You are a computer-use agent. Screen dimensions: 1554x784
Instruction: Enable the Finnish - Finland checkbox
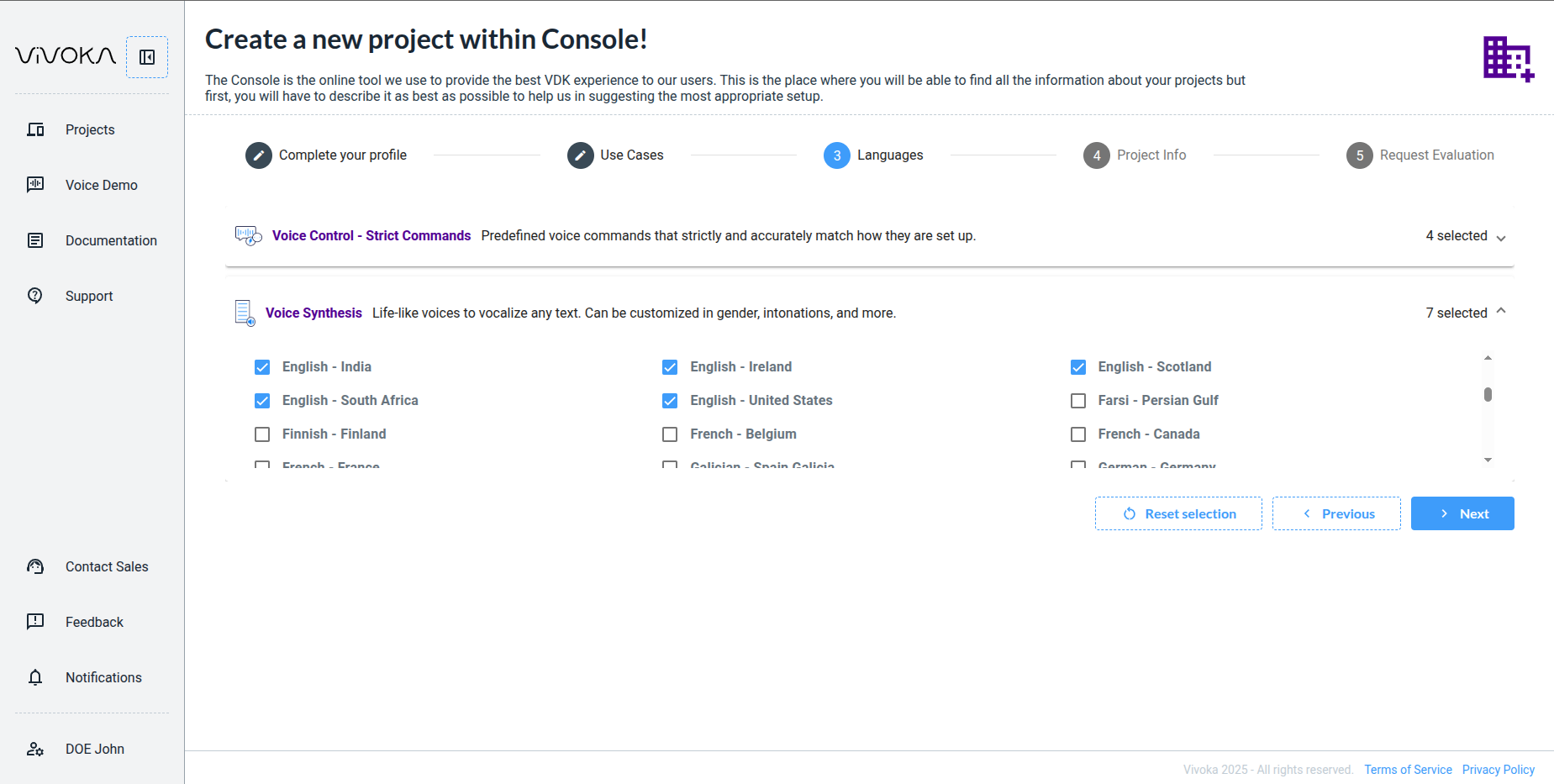click(262, 434)
